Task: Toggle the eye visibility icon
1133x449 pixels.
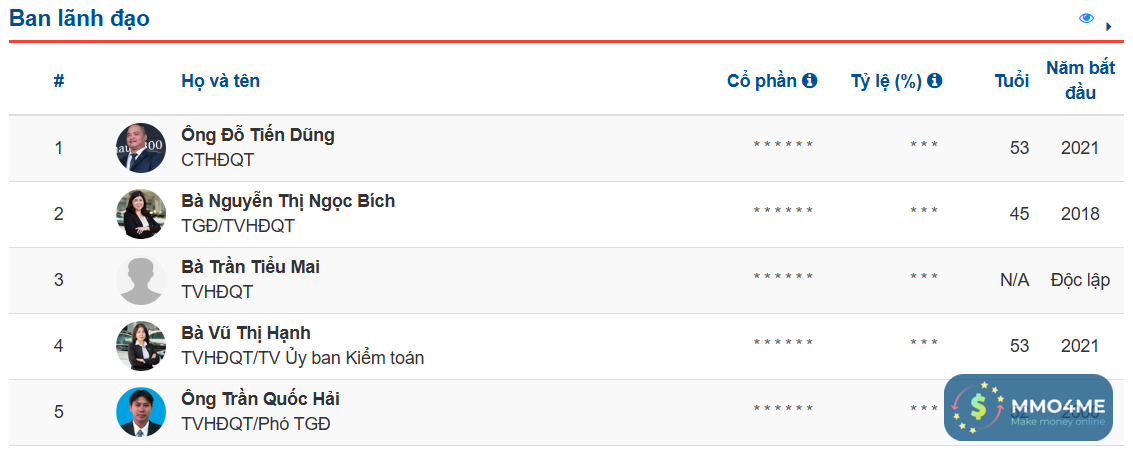Action: point(1086,19)
